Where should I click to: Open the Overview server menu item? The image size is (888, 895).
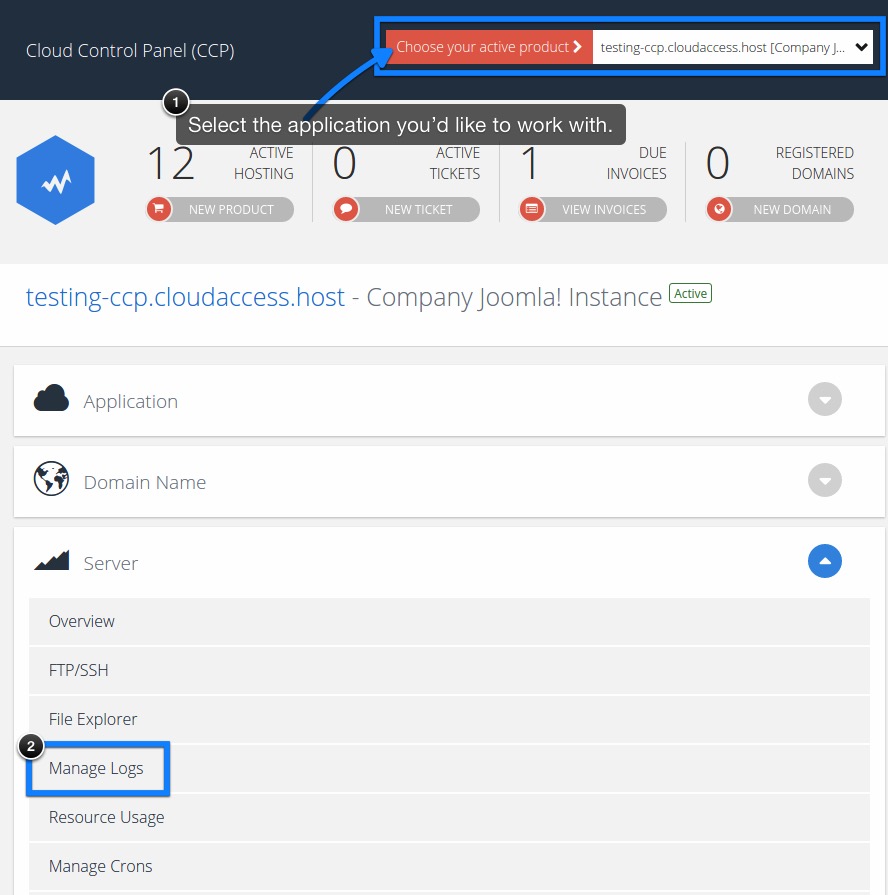tap(449, 621)
